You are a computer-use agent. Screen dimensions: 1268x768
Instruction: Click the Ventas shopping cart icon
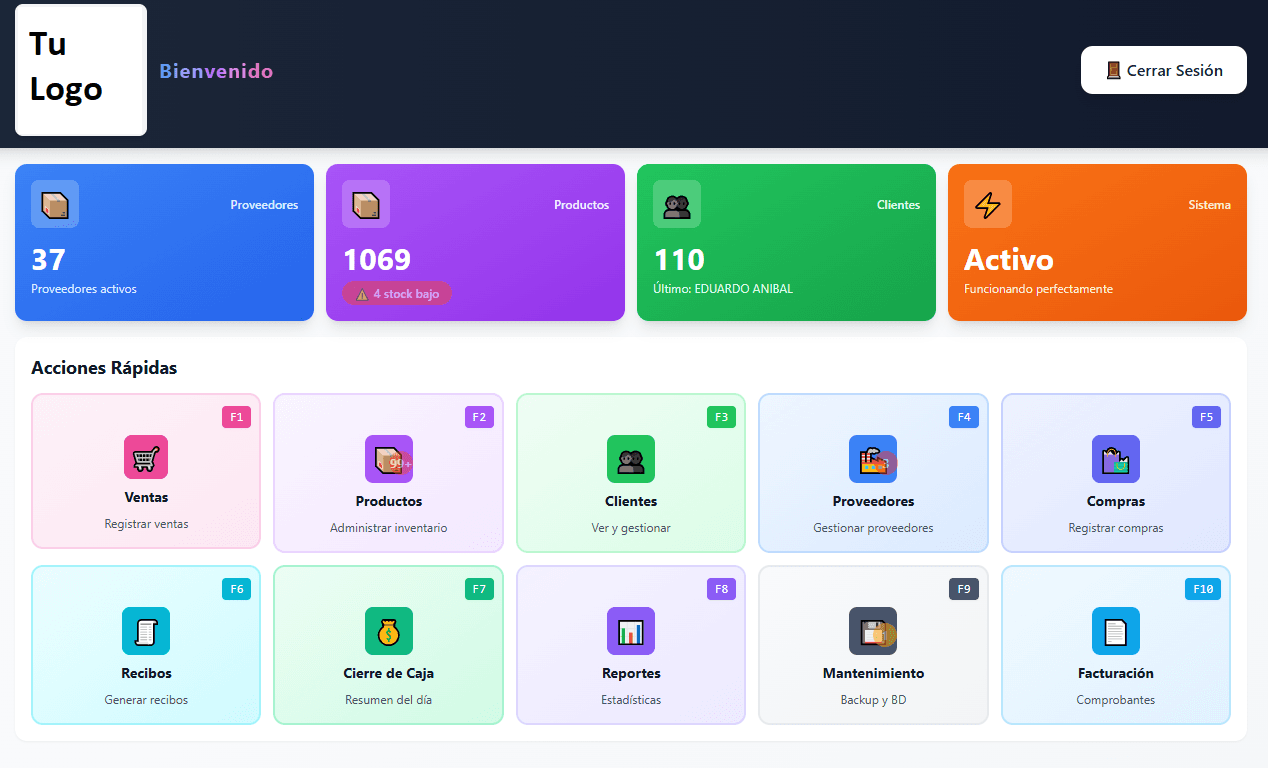146,457
